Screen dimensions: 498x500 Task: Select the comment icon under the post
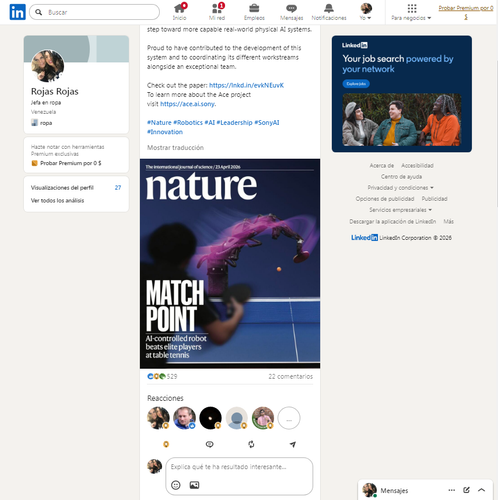click(x=209, y=444)
